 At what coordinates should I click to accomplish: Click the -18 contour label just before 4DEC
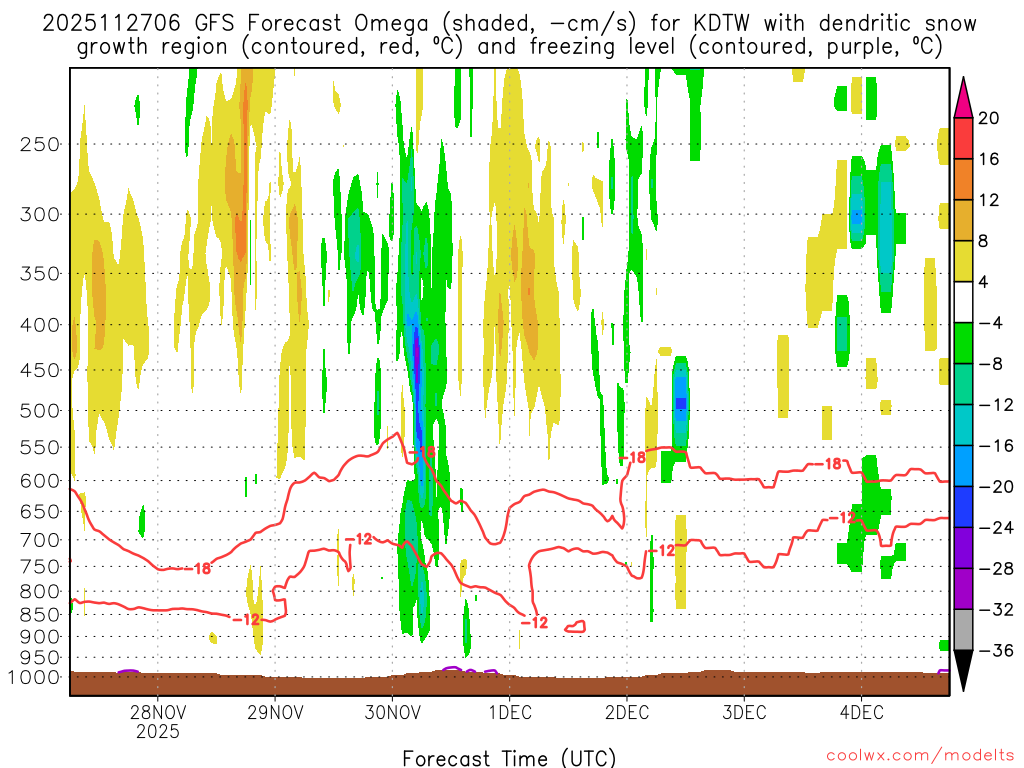(x=828, y=464)
